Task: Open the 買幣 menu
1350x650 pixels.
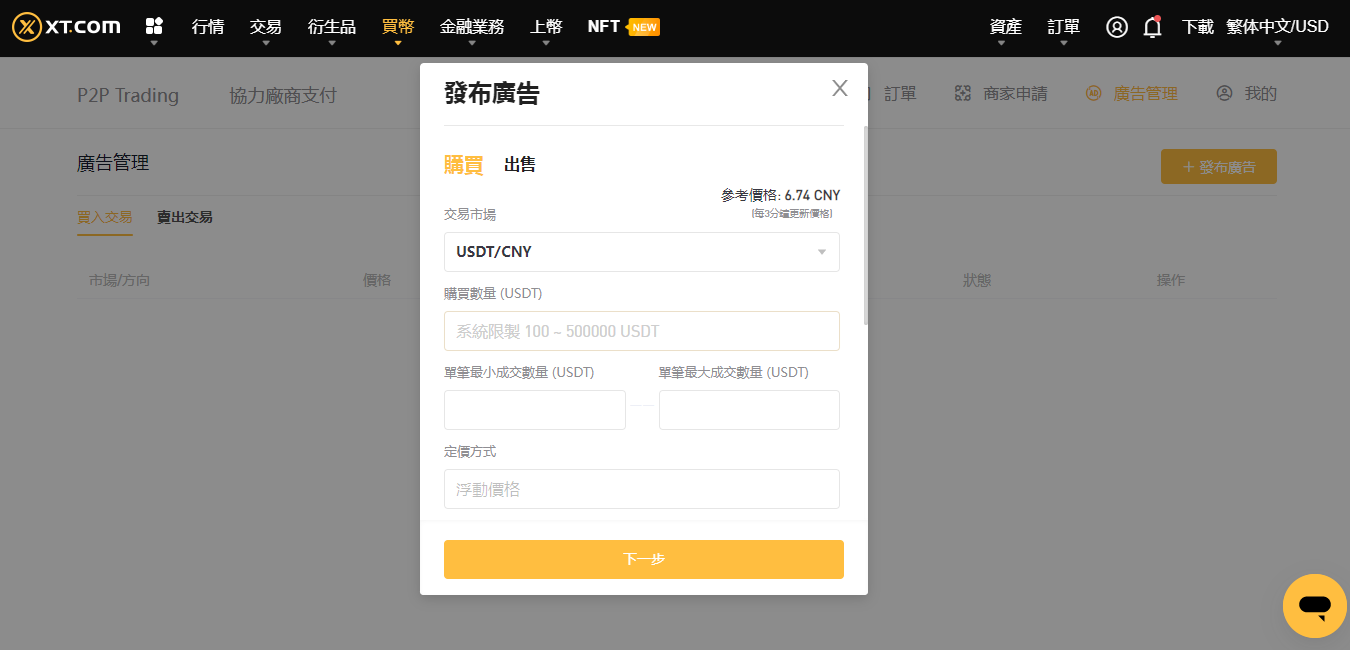Action: click(398, 27)
